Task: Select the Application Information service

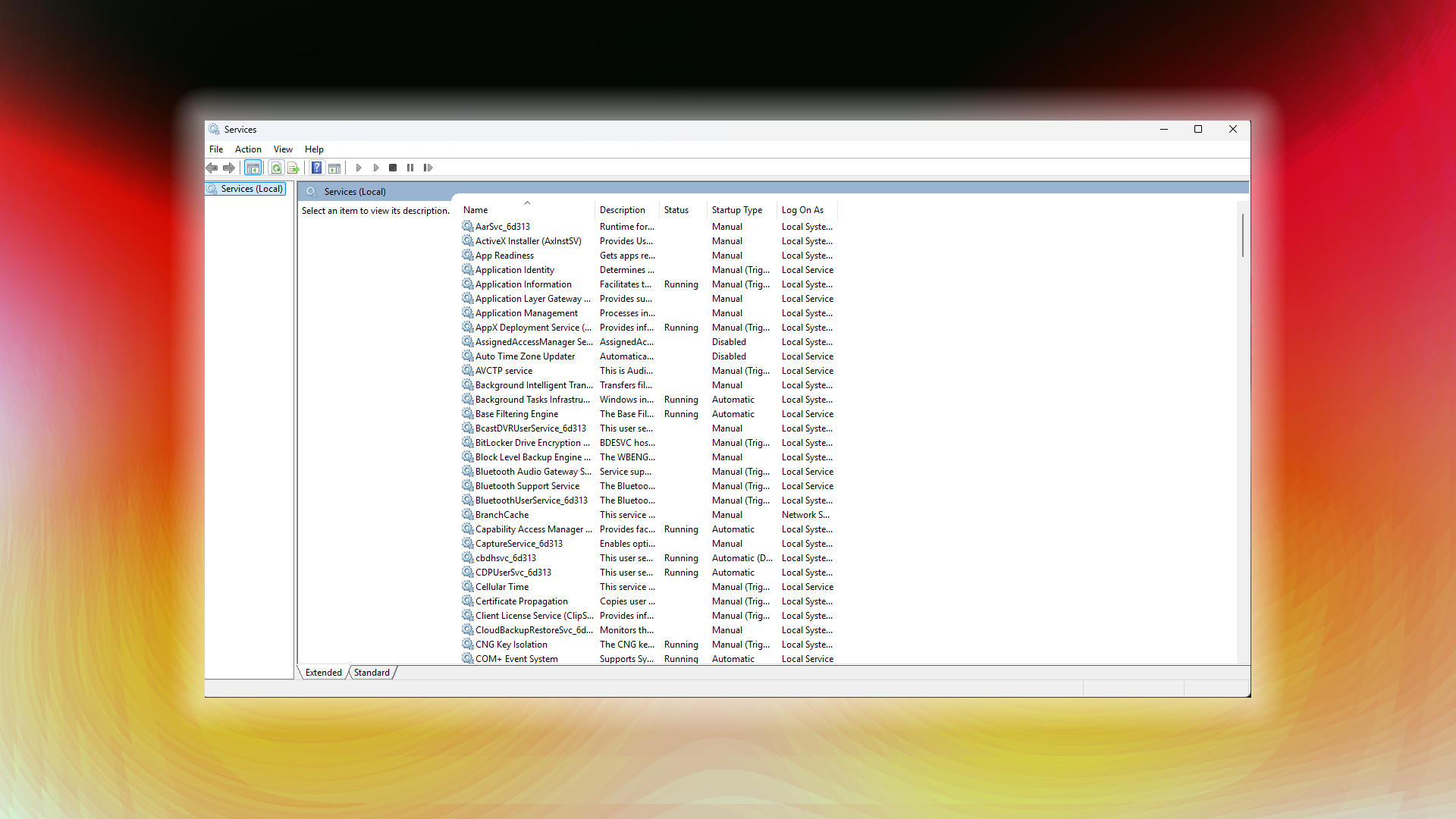Action: pyautogui.click(x=523, y=284)
